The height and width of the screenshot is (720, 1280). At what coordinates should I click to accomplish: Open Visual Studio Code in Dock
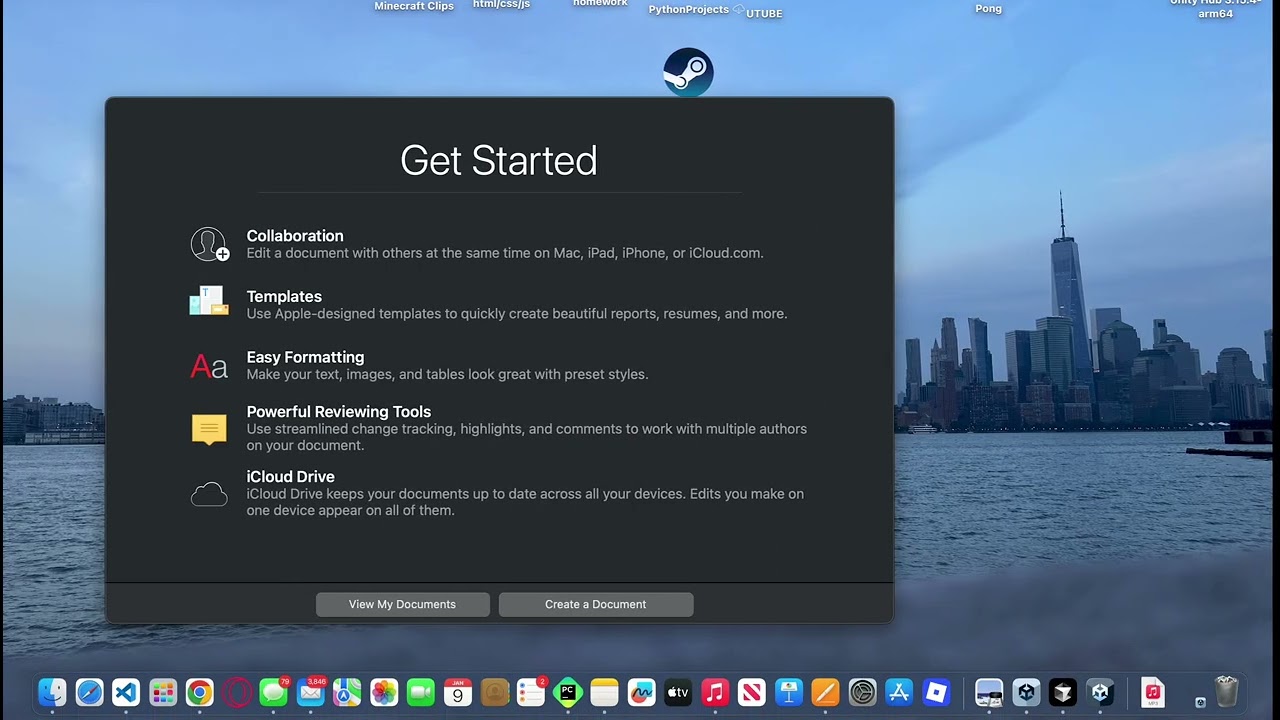pos(126,692)
